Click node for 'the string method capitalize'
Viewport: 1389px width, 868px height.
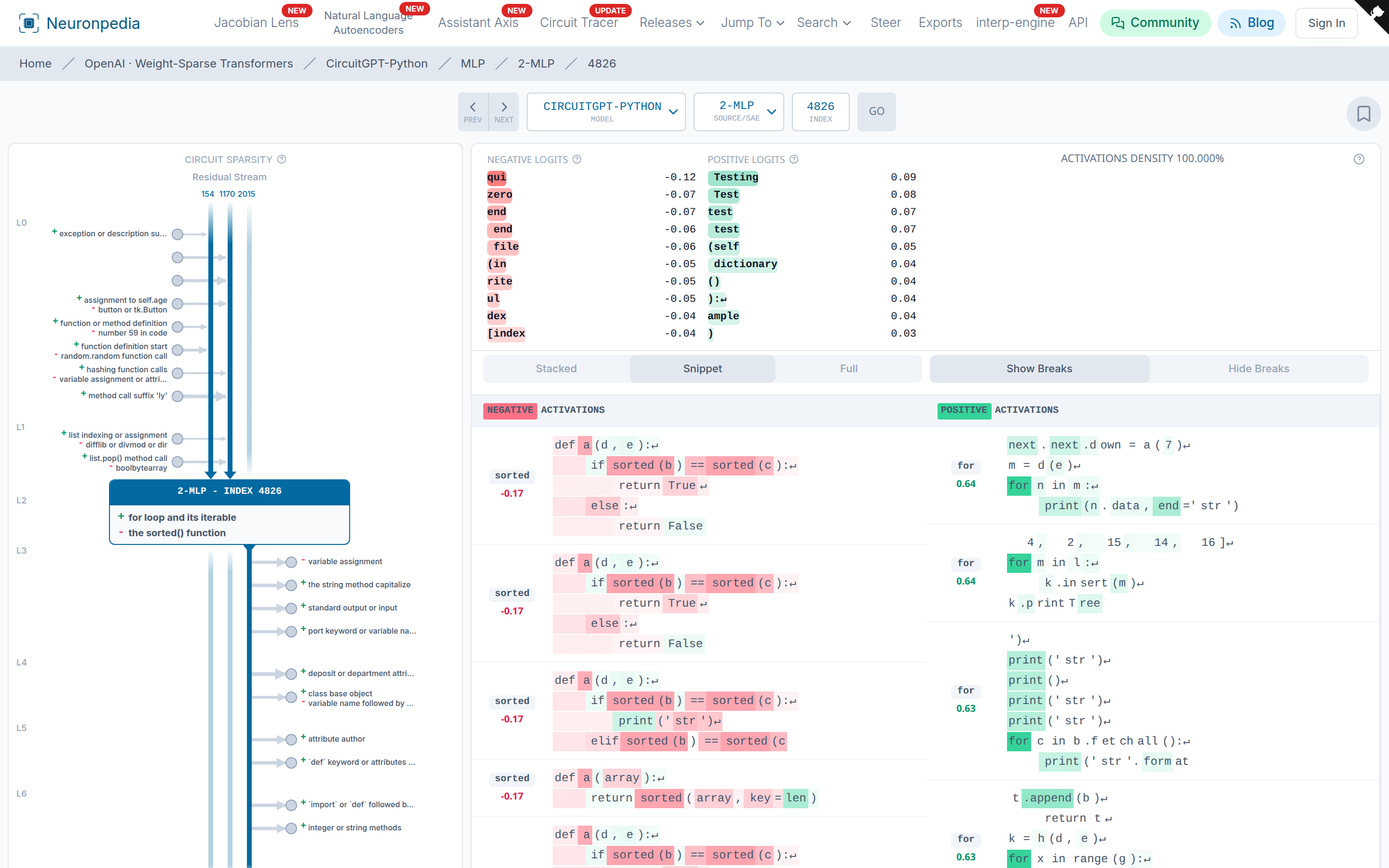(x=291, y=585)
